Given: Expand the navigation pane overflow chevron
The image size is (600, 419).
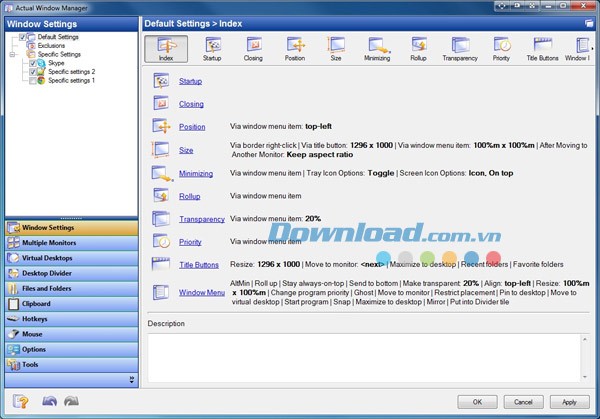Looking at the screenshot, I should tap(132, 380).
